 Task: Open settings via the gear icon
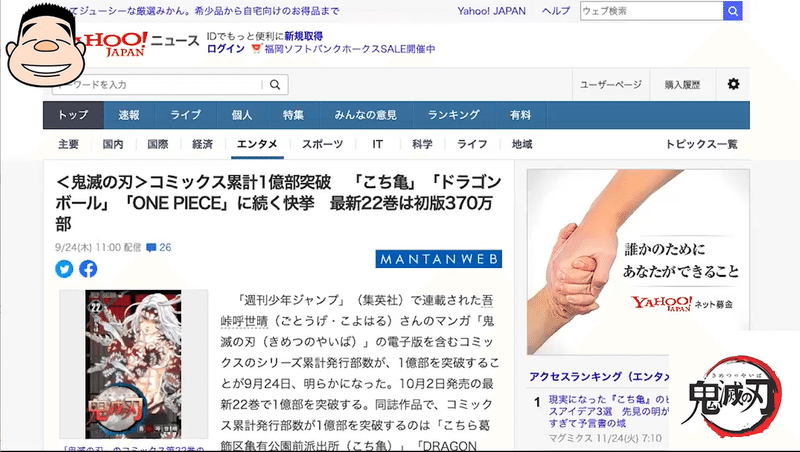(x=733, y=84)
